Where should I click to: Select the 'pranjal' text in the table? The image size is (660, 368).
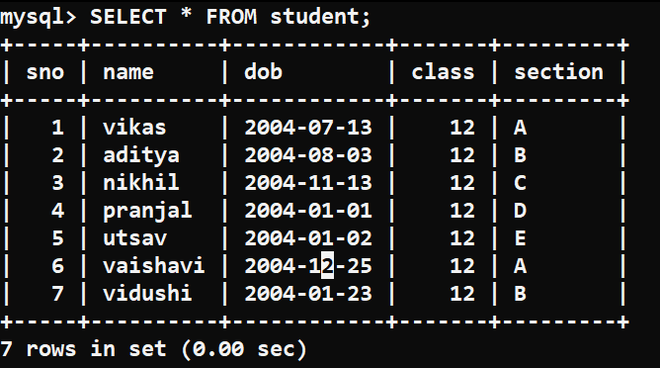(147, 211)
